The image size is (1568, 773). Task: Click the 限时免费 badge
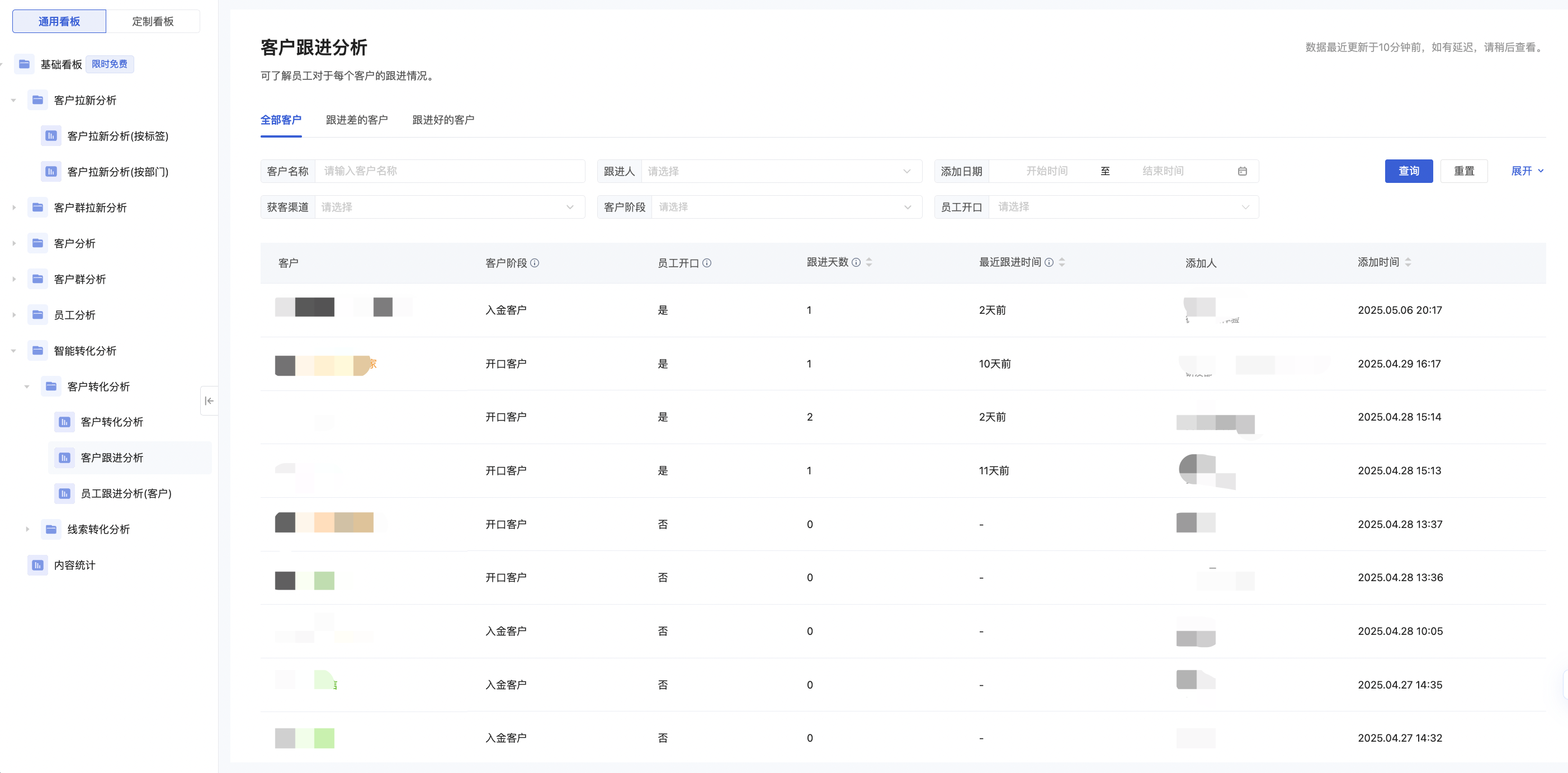[110, 64]
